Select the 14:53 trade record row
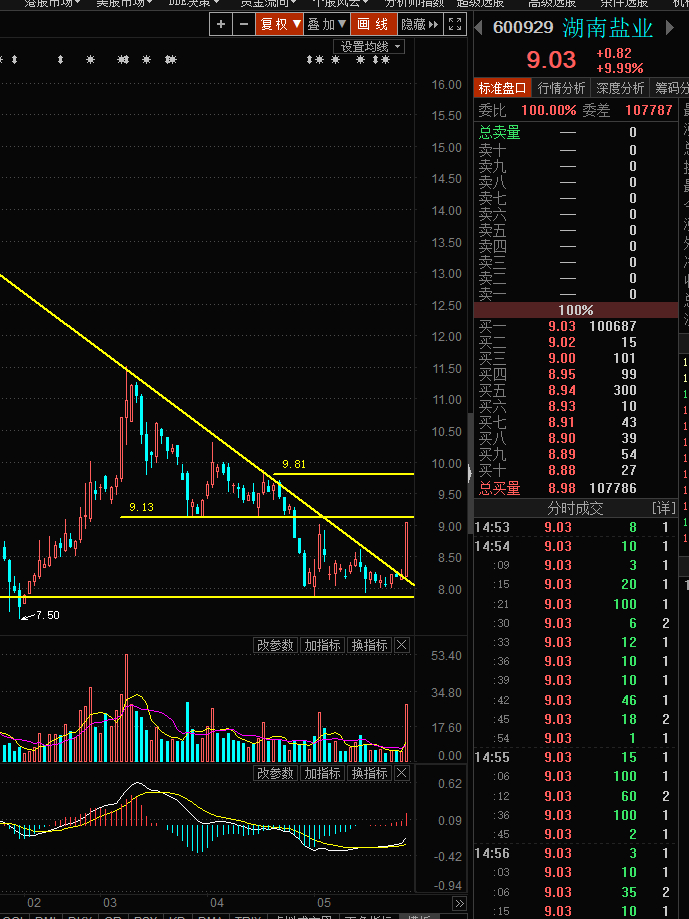Screen dimensions: 689x919 tap(575, 527)
